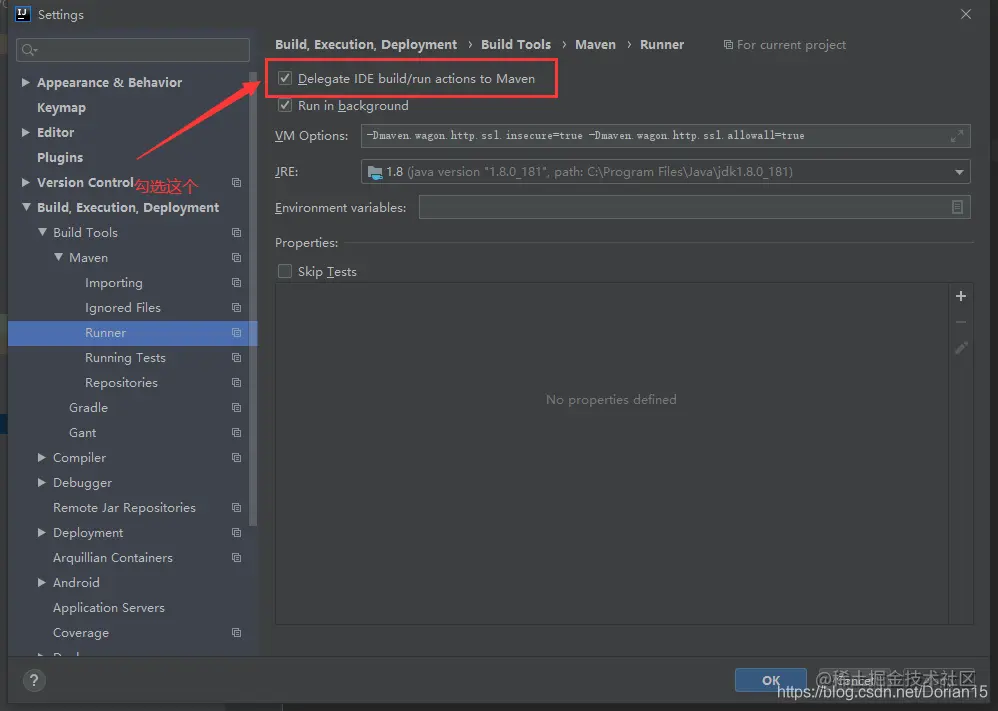Click the settings search box
The image size is (998, 711).
click(x=132, y=50)
